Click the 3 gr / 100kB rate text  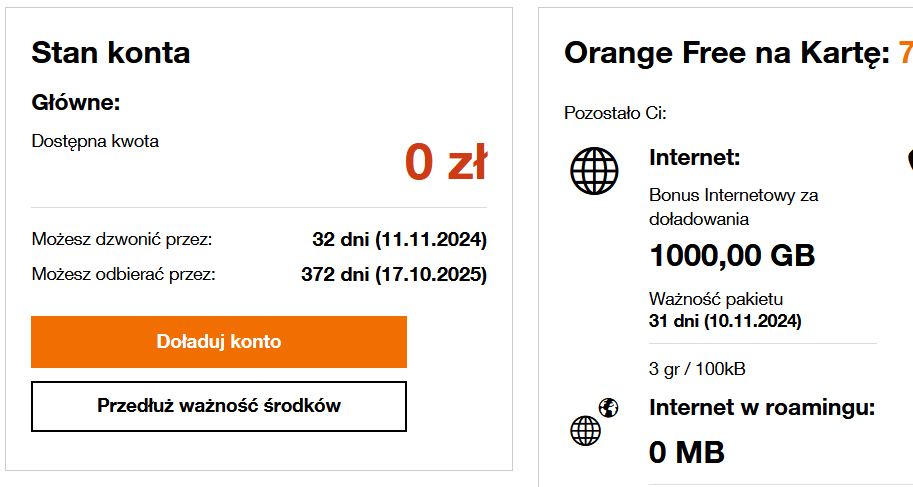[x=697, y=369]
